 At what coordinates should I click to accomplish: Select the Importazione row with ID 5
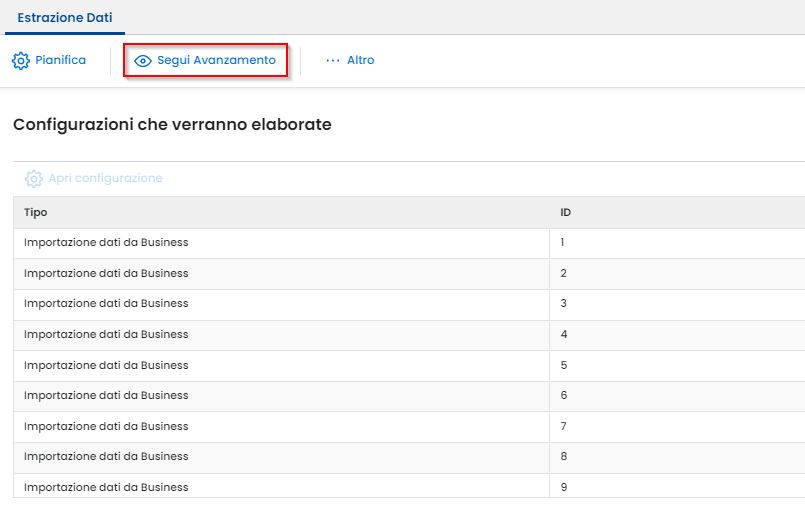pyautogui.click(x=106, y=365)
